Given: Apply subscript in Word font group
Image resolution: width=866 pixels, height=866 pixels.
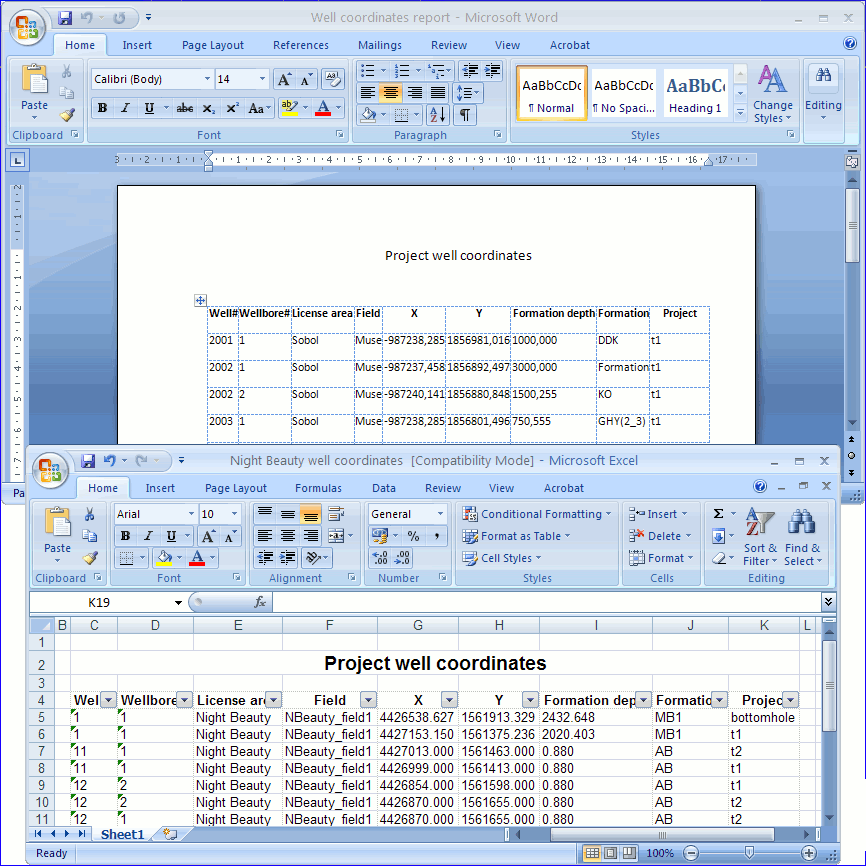Looking at the screenshot, I should [208, 108].
